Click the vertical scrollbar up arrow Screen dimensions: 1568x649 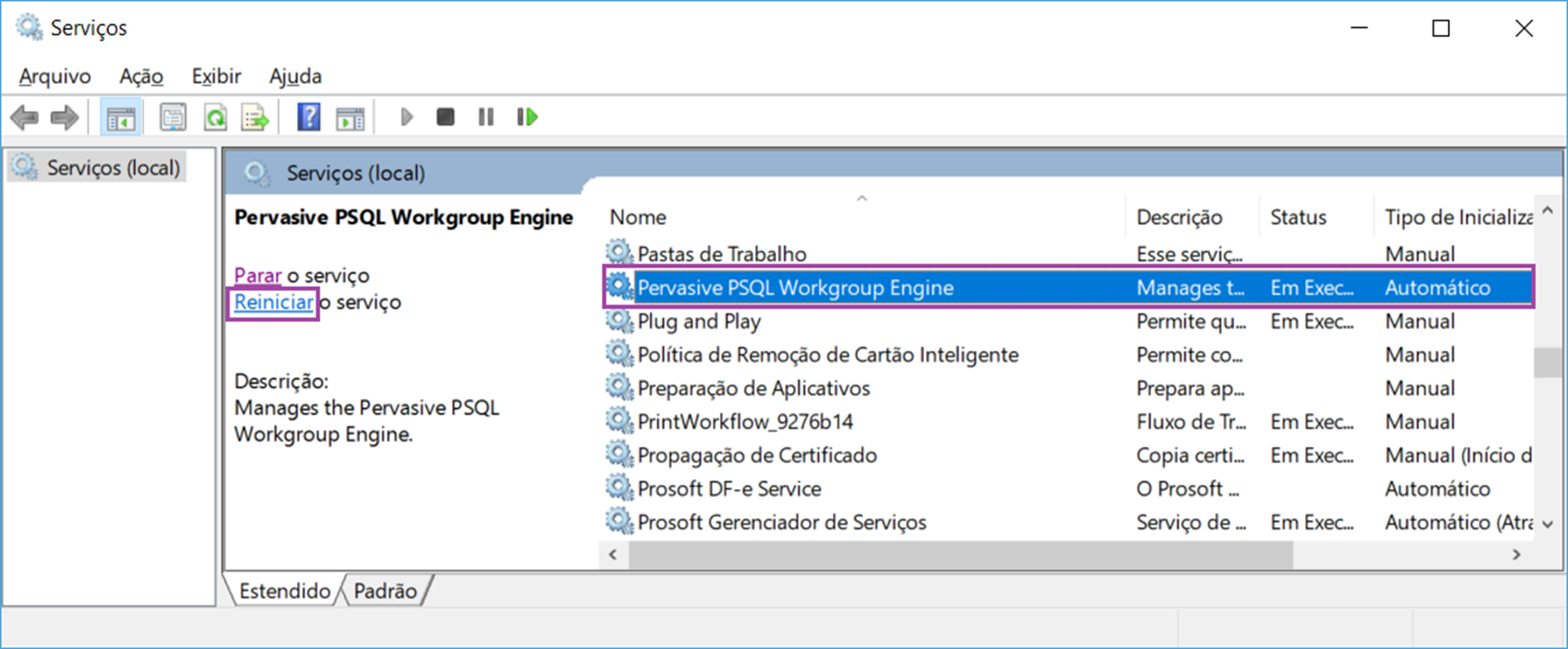(x=1548, y=211)
